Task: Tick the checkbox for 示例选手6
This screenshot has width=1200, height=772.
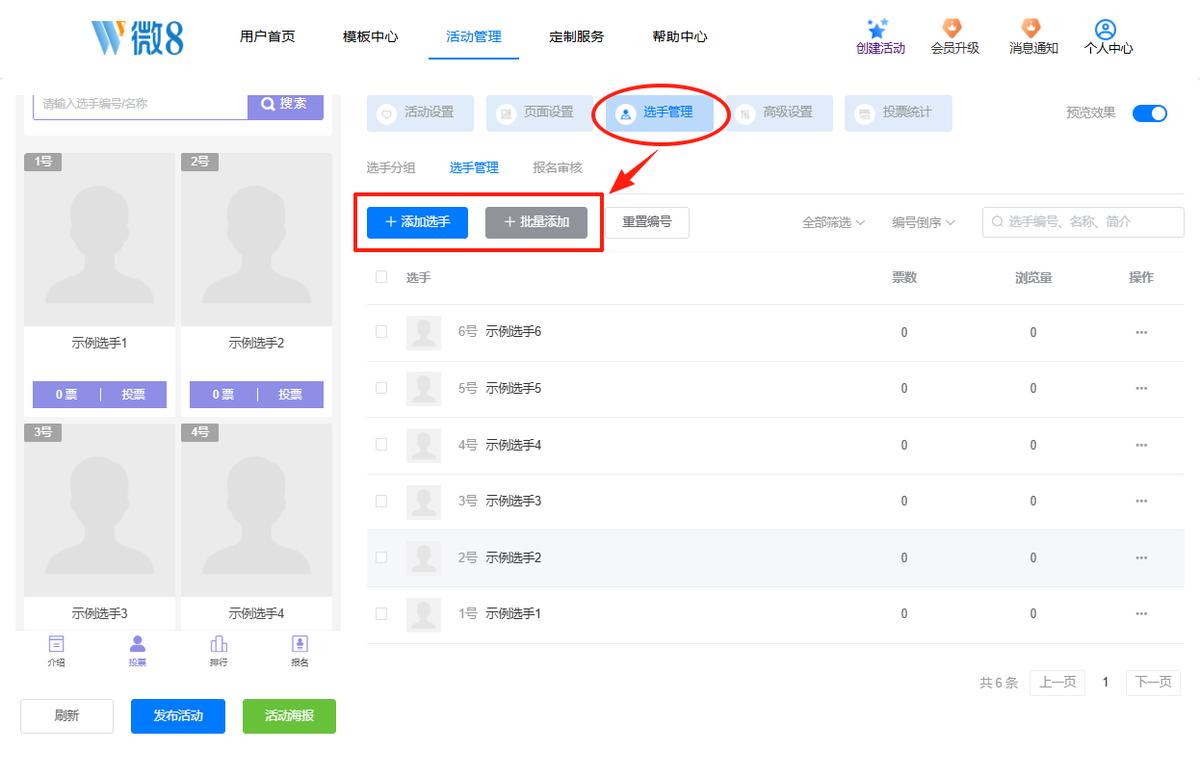Action: coord(381,332)
